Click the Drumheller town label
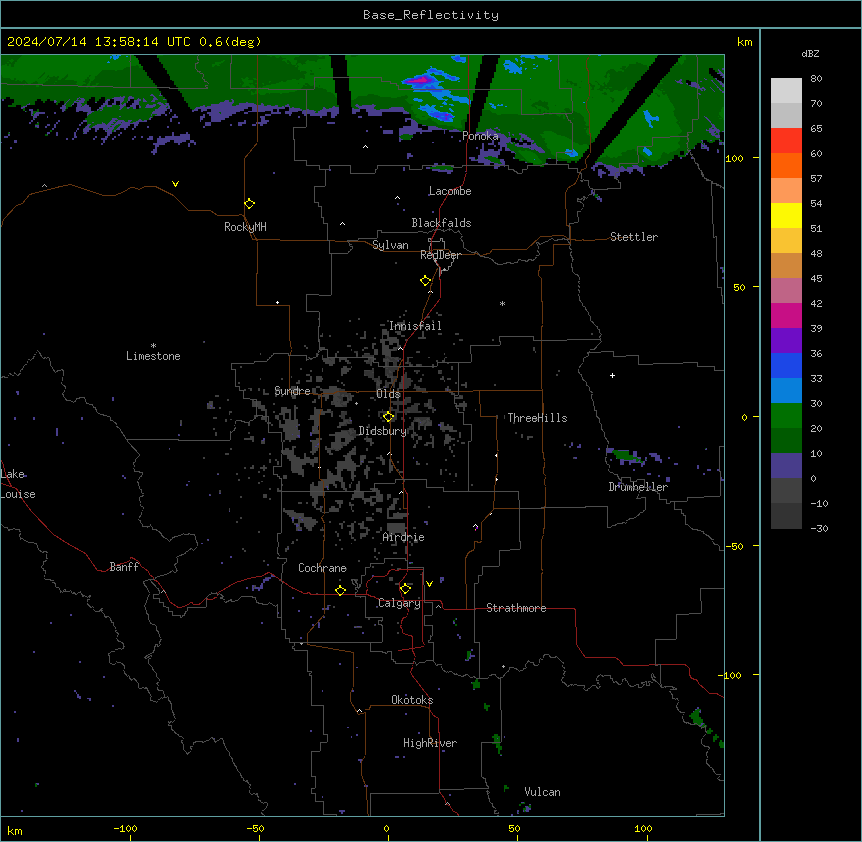 638,487
